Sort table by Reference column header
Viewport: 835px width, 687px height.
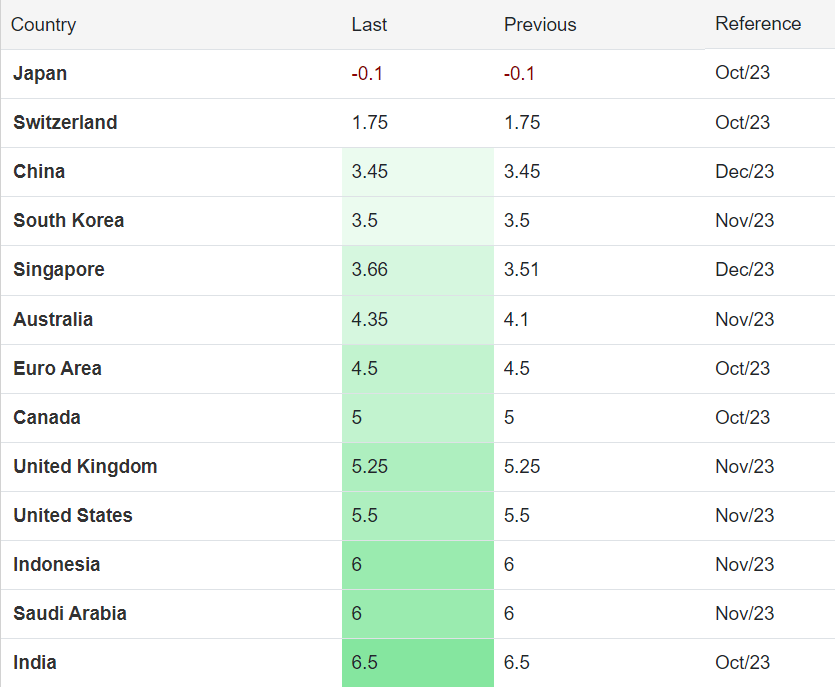(x=758, y=23)
